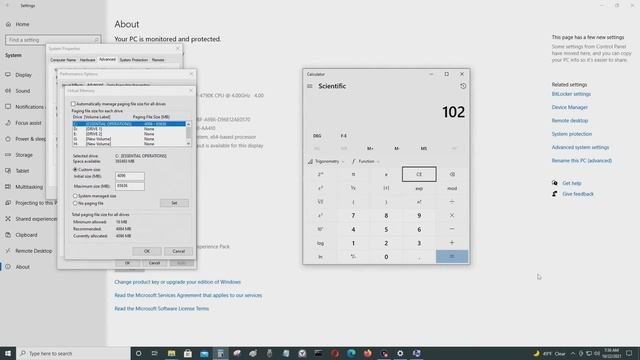Show hidden system tray icons
The width and height of the screenshot is (640, 360).
573,353
